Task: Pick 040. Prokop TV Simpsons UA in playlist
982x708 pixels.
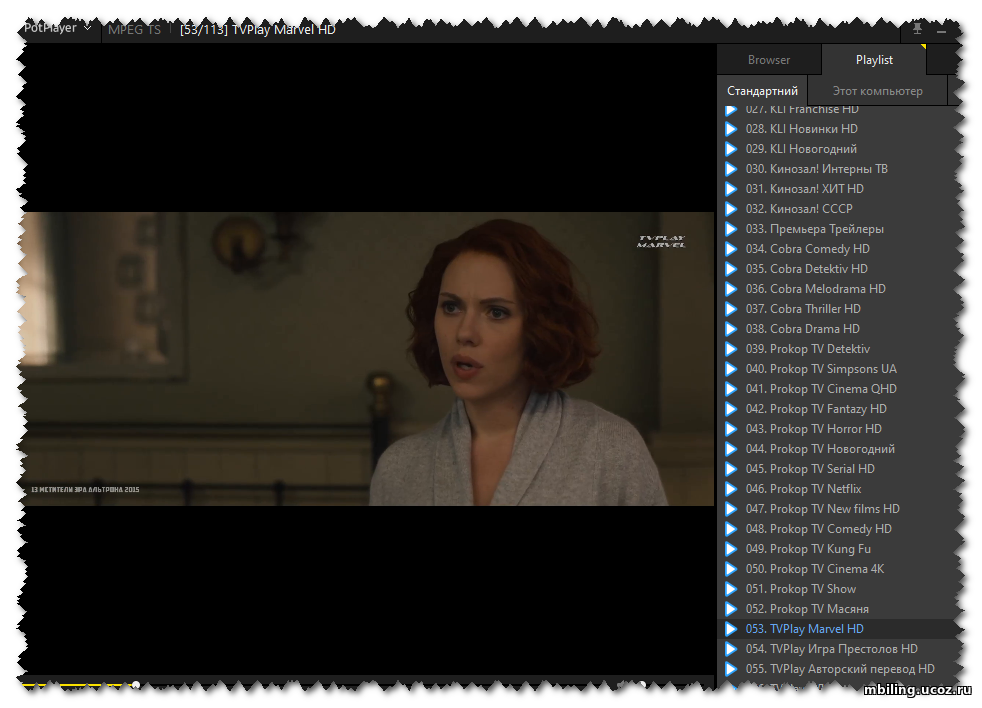Action: (x=837, y=369)
